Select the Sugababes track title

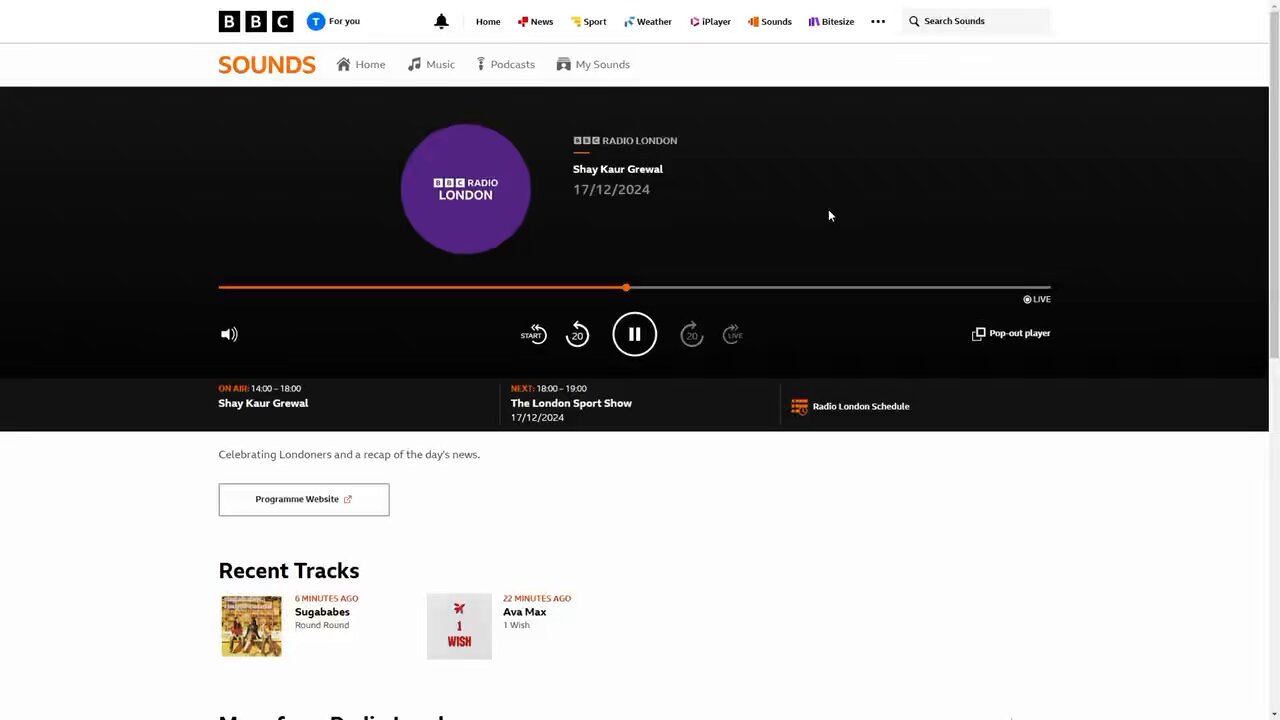click(322, 612)
